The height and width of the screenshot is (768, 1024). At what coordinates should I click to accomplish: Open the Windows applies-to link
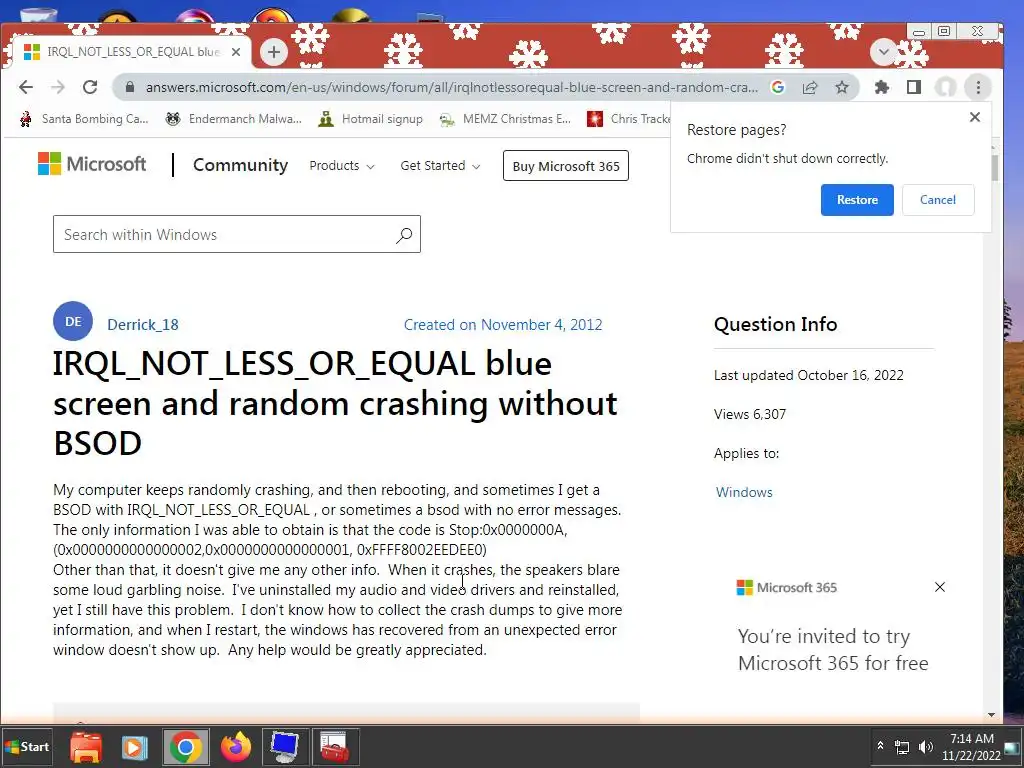tap(744, 492)
